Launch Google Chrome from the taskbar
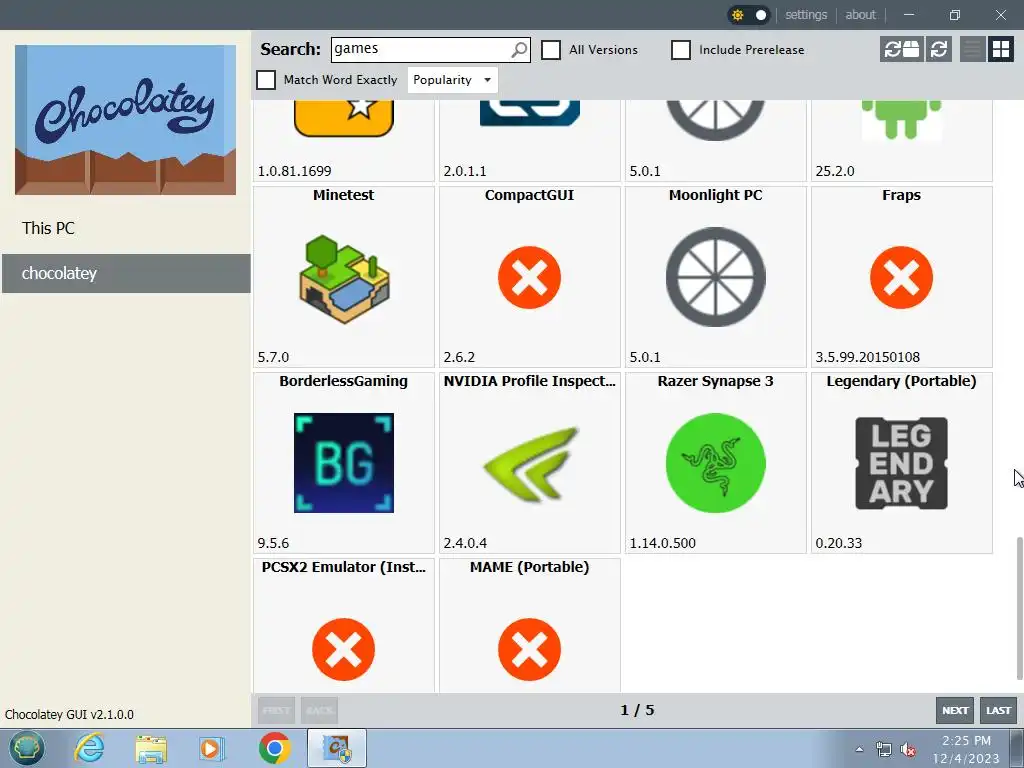The width and height of the screenshot is (1024, 768). coord(274,748)
